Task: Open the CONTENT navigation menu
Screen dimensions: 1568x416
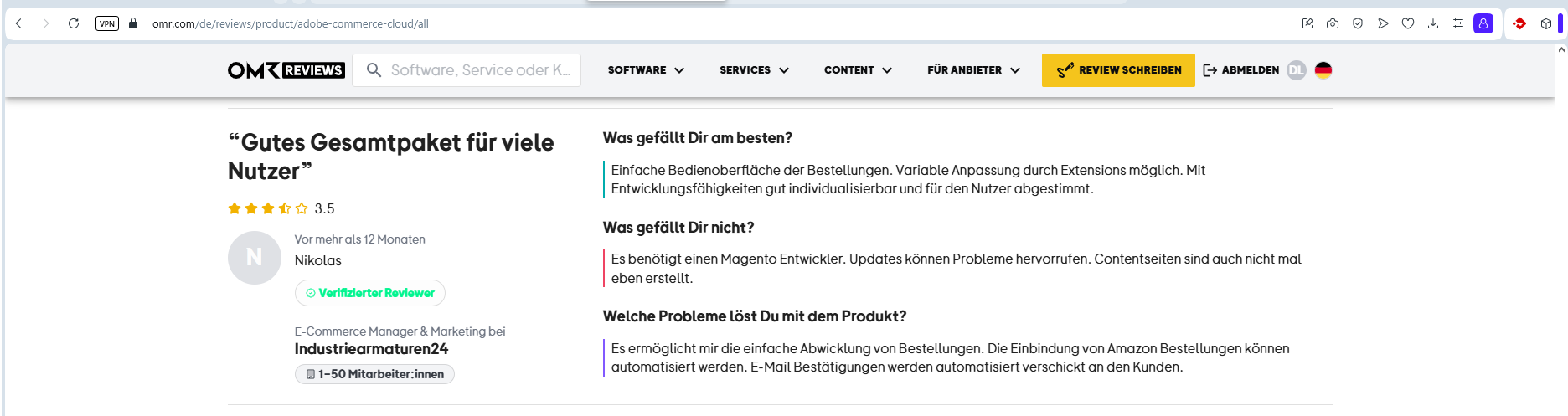Action: pyautogui.click(x=858, y=70)
